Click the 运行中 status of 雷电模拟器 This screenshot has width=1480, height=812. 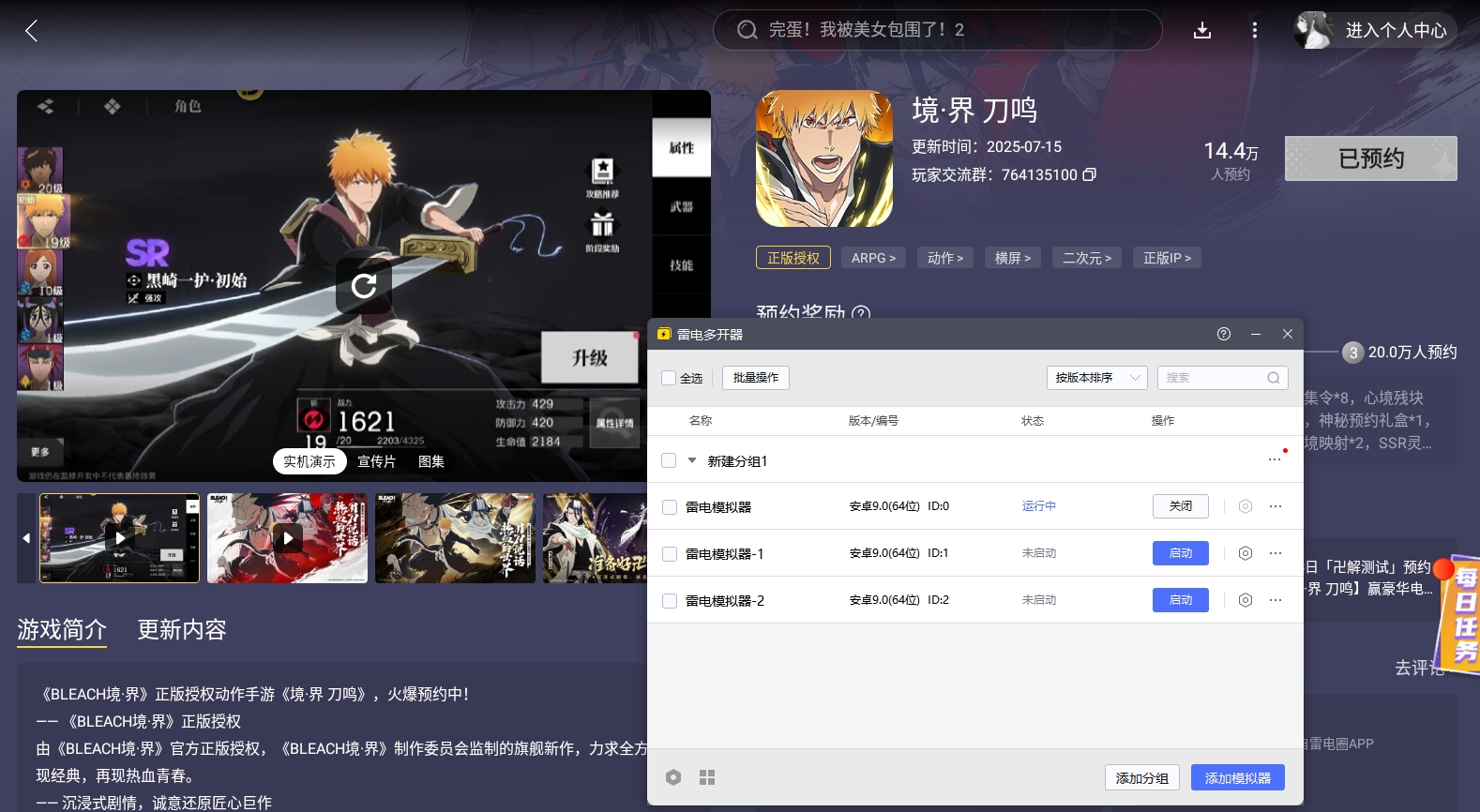(x=1039, y=506)
